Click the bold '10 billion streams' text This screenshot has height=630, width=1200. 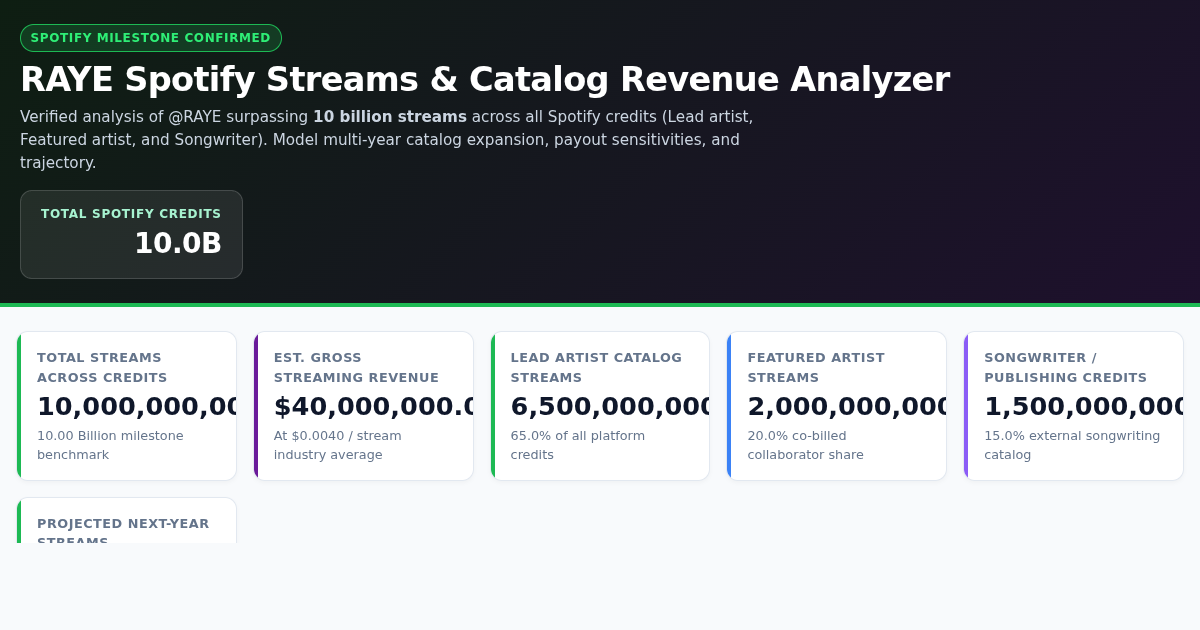coord(390,117)
